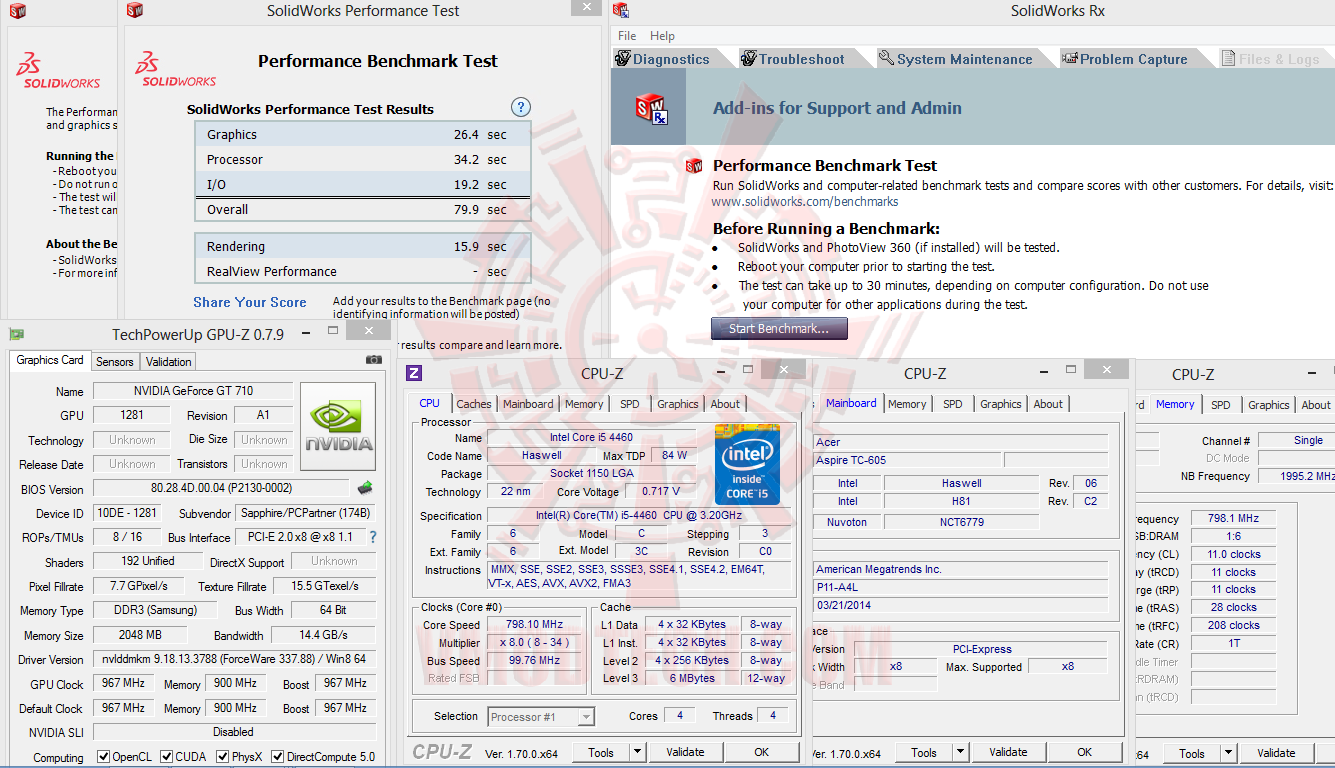Click the Graphics result row showing 26.4 sec
The image size is (1335, 768).
coord(363,134)
